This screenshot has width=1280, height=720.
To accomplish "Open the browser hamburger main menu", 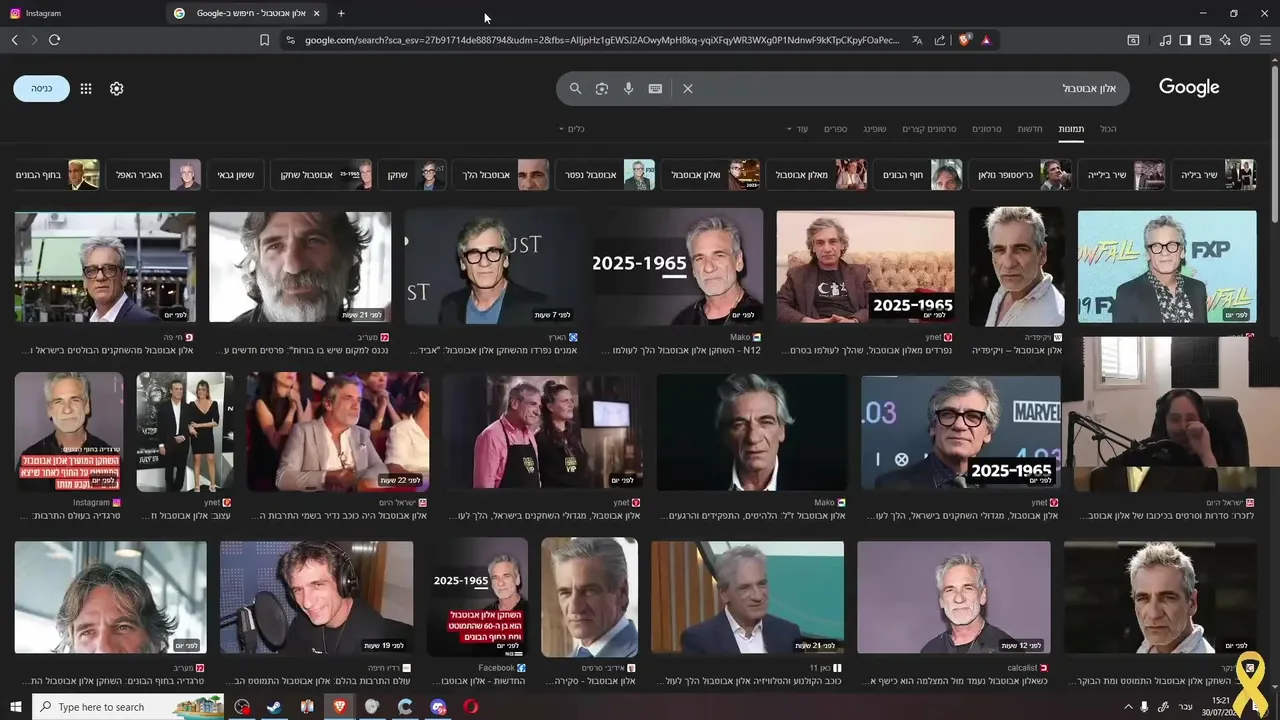I will [1265, 40].
